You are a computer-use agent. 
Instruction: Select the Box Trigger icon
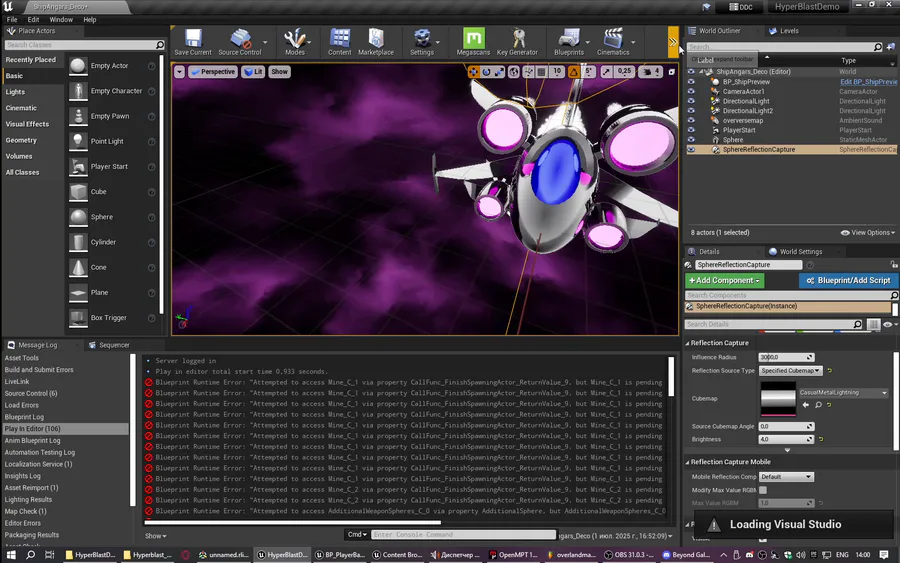(78, 318)
